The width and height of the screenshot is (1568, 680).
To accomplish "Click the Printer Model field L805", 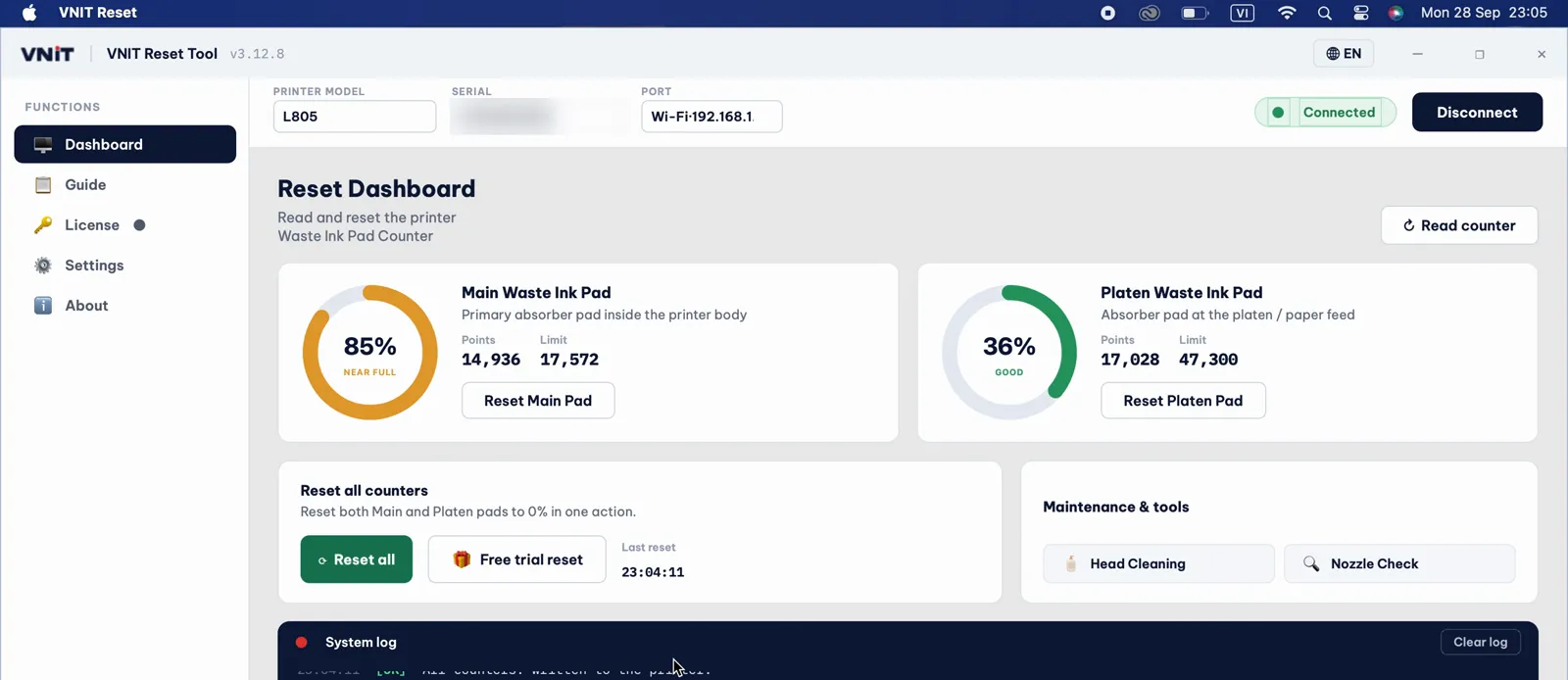I will tap(355, 116).
